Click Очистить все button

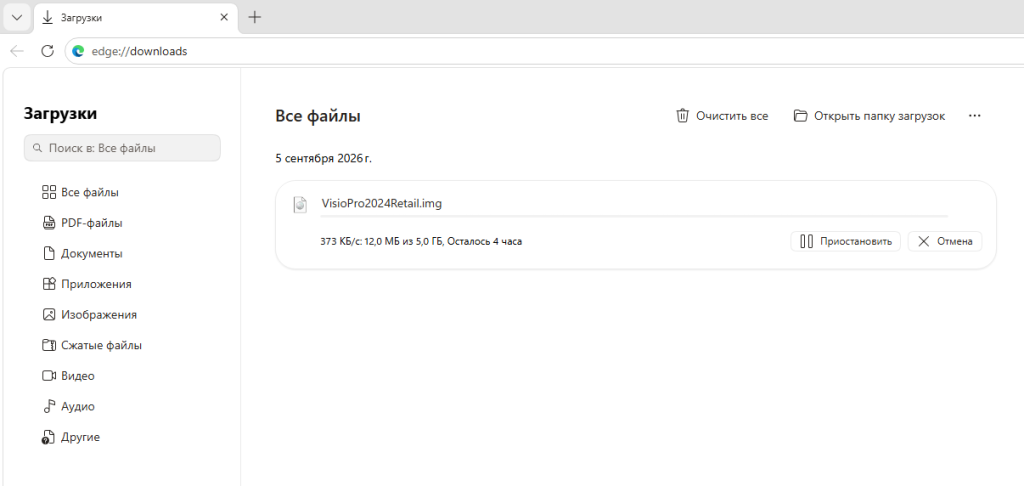click(722, 116)
